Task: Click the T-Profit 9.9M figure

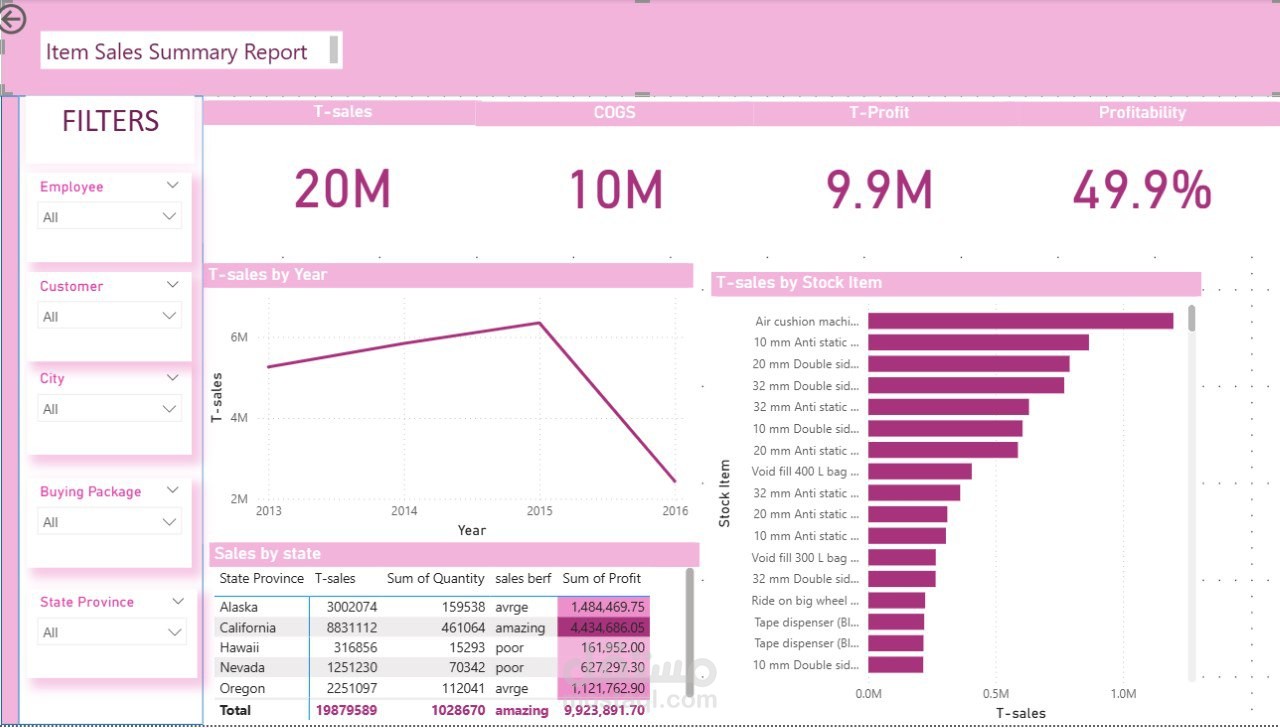Action: point(878,190)
